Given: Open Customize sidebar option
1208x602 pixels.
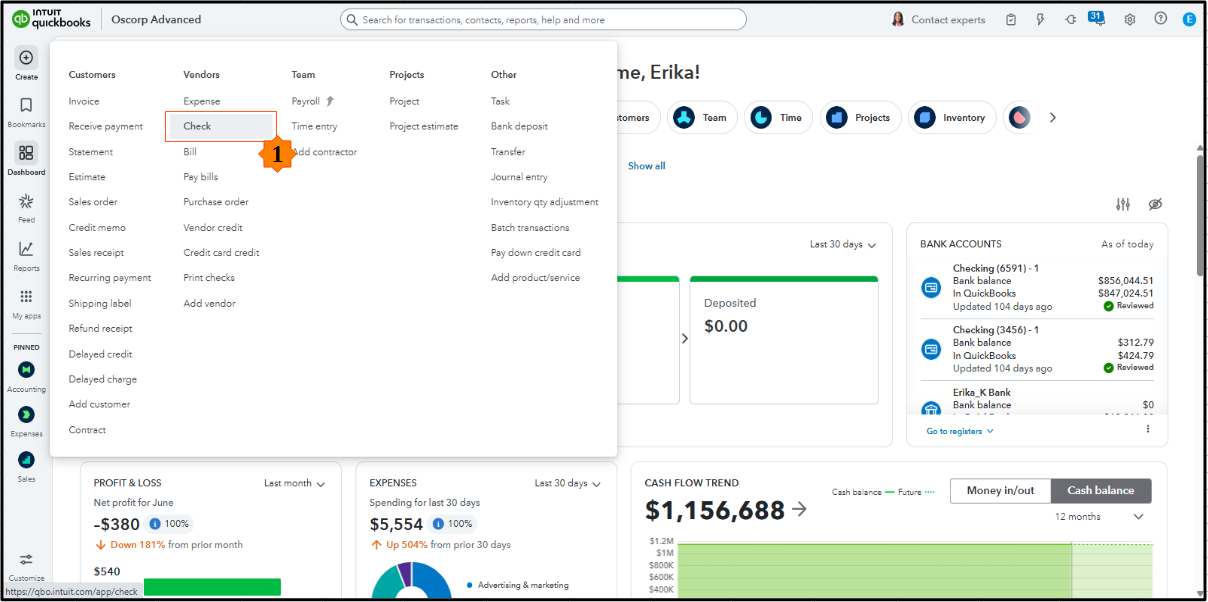Looking at the screenshot, I should (26, 560).
